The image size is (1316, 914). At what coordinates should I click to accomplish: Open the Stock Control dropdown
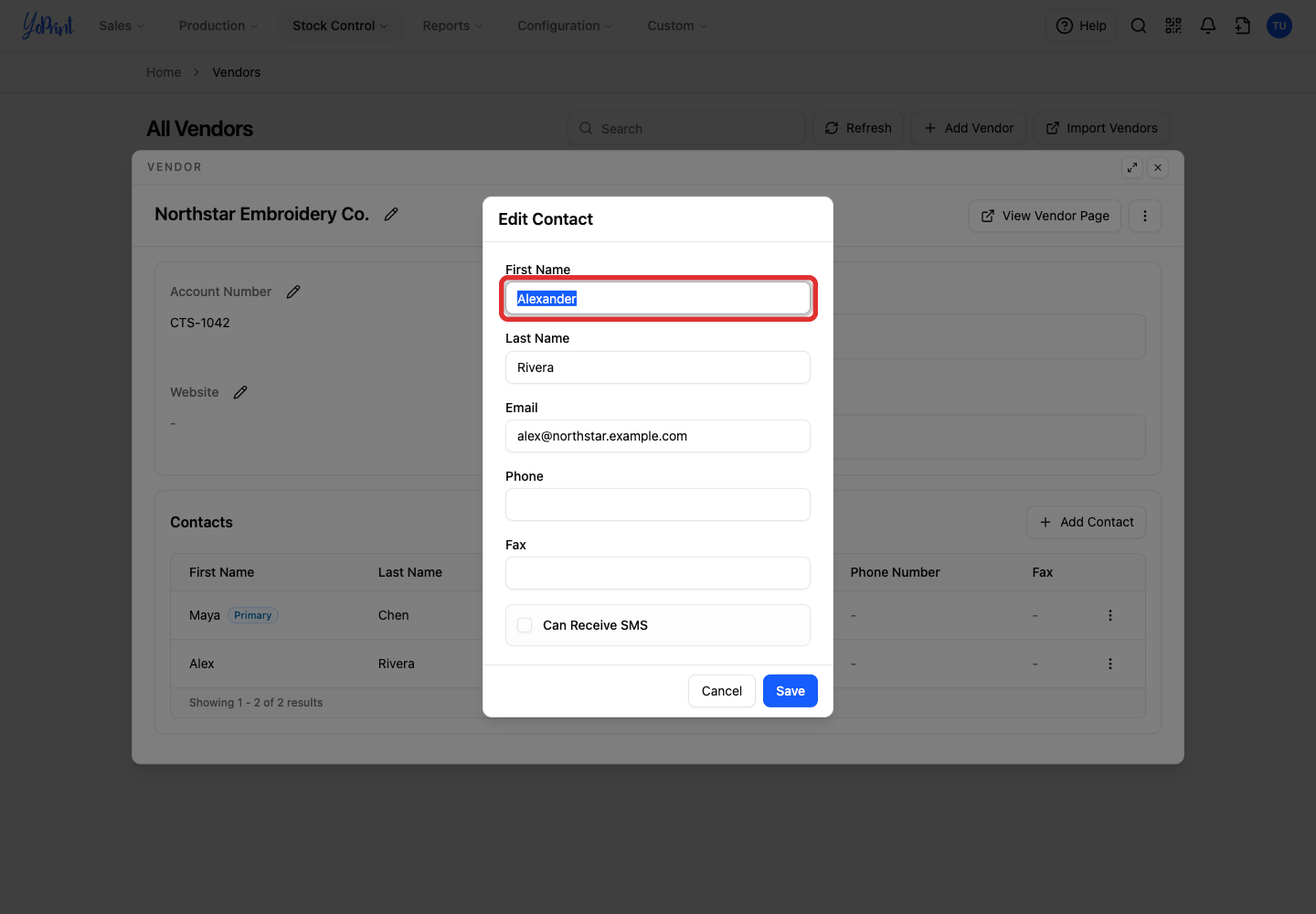click(340, 26)
